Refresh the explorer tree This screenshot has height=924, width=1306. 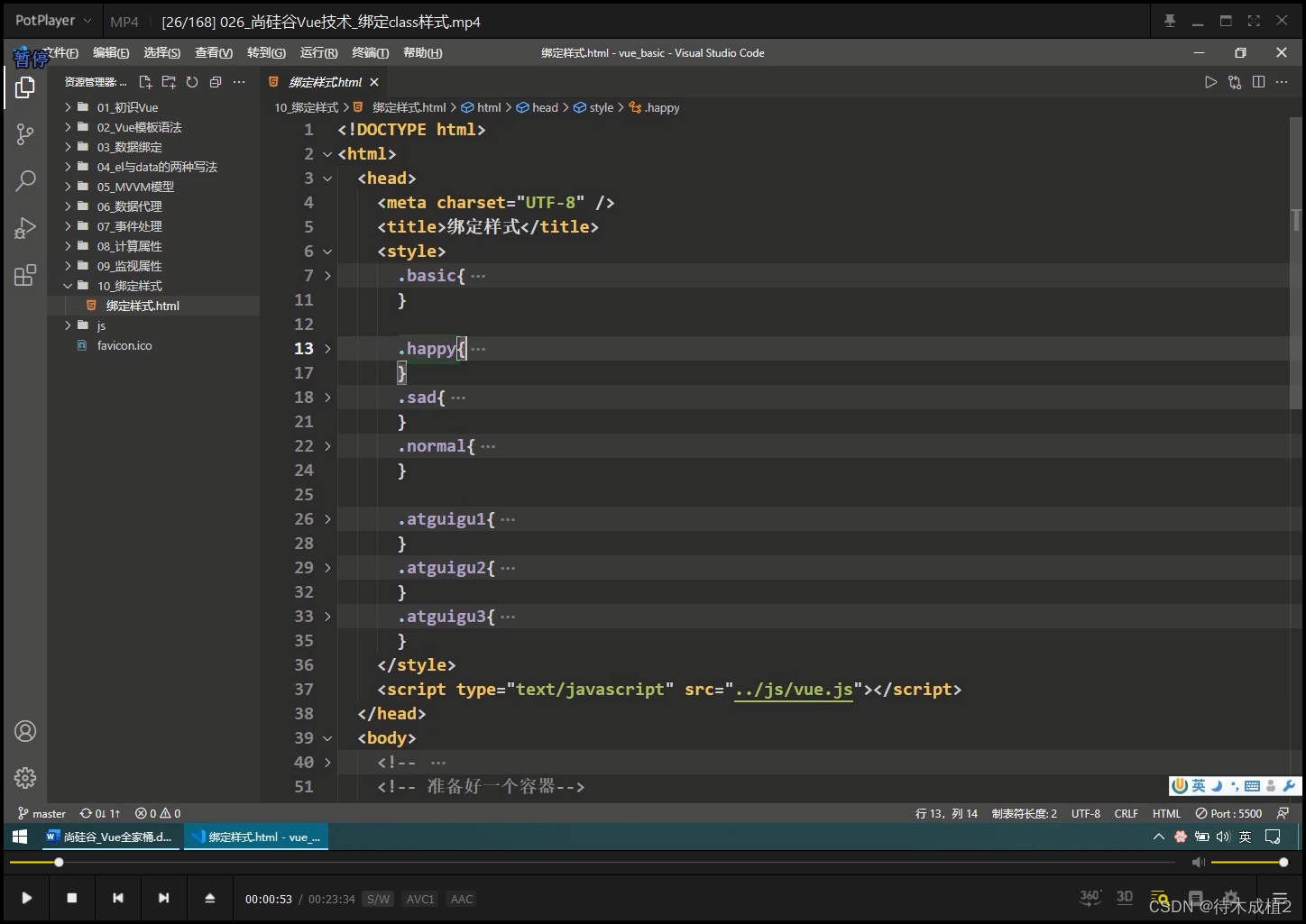pyautogui.click(x=192, y=82)
